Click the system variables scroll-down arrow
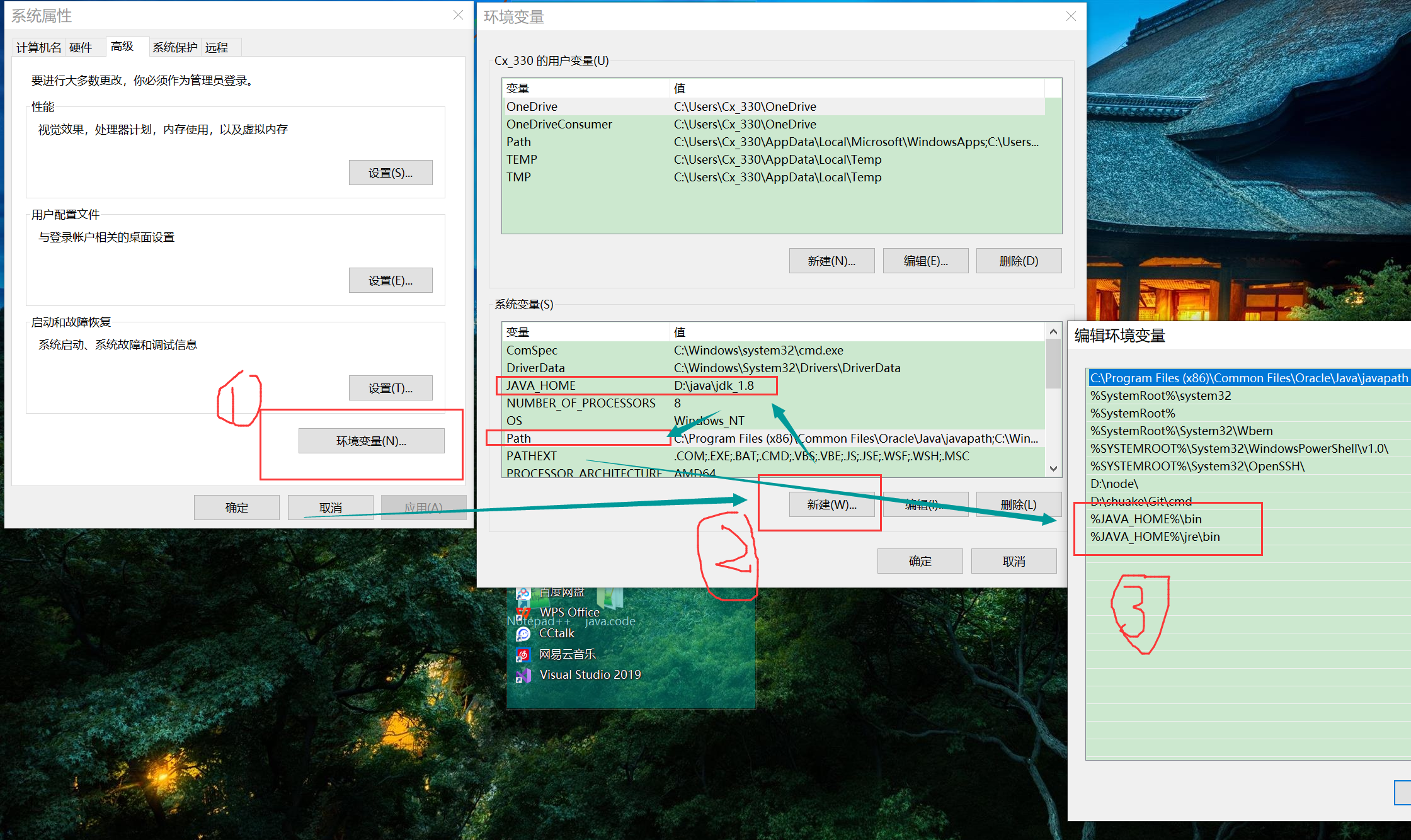The height and width of the screenshot is (840, 1411). (x=1053, y=468)
